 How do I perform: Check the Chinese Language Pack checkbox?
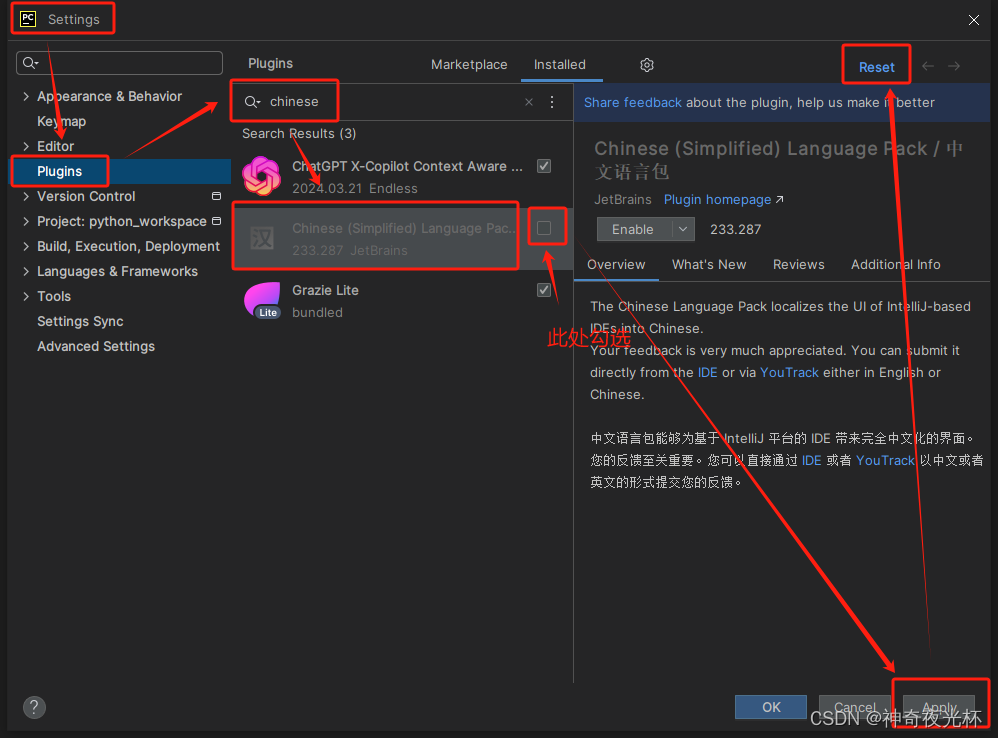point(544,228)
